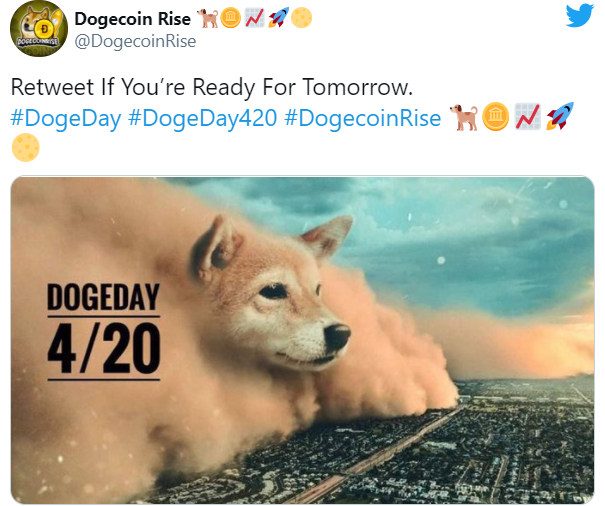The height and width of the screenshot is (506, 605).
Task: Click the rocket emoji in tweet text
Action: click(x=560, y=116)
